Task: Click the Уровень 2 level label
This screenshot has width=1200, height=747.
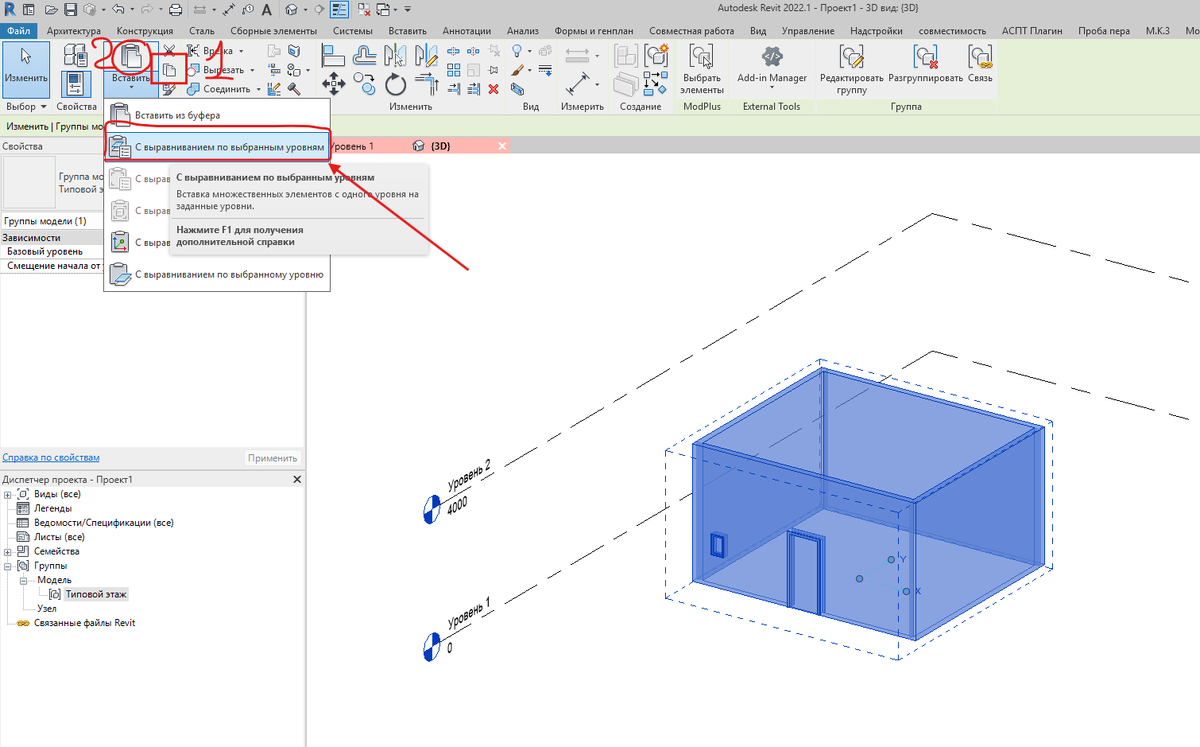Action: point(470,477)
